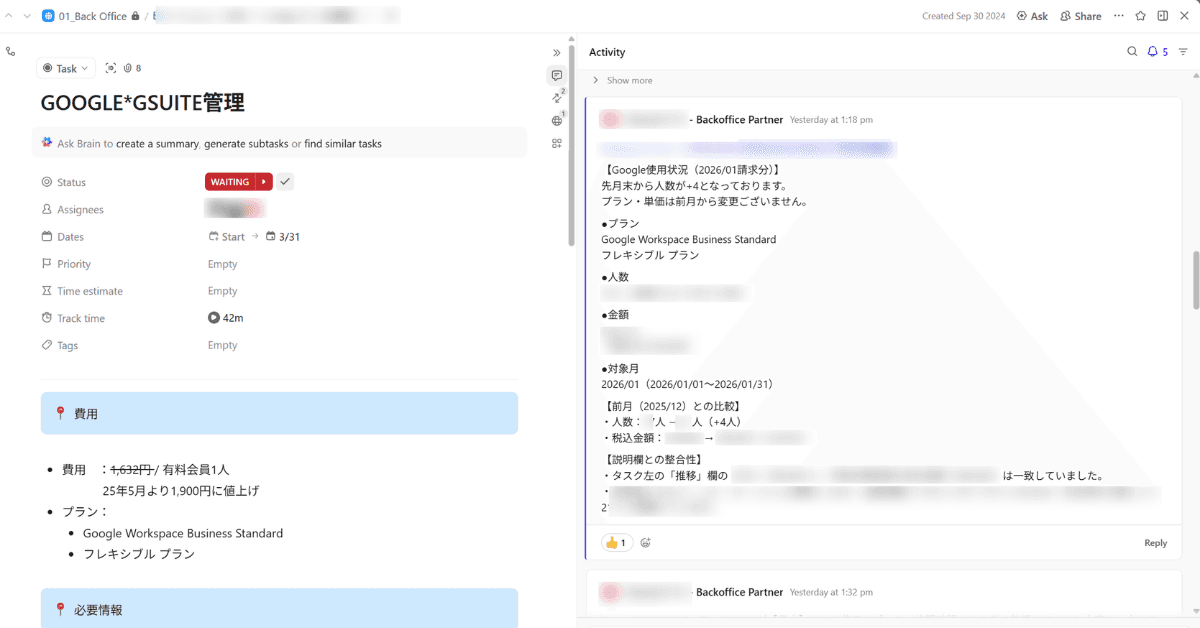This screenshot has width=1200, height=628.
Task: Click 'Yesterday at 1:18 pm' timestamp
Action: pos(831,120)
